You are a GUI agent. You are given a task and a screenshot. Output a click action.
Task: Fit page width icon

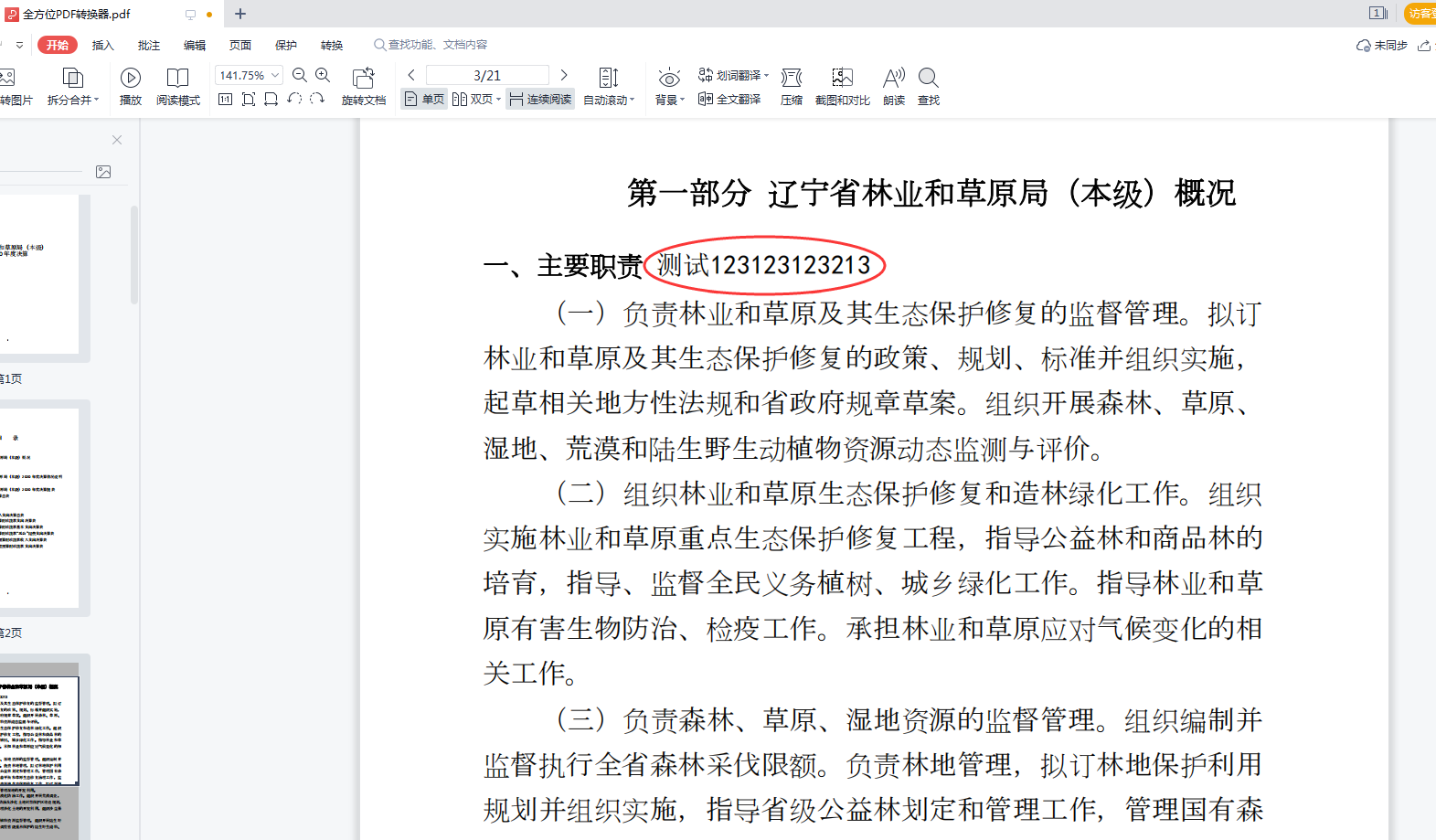click(271, 99)
